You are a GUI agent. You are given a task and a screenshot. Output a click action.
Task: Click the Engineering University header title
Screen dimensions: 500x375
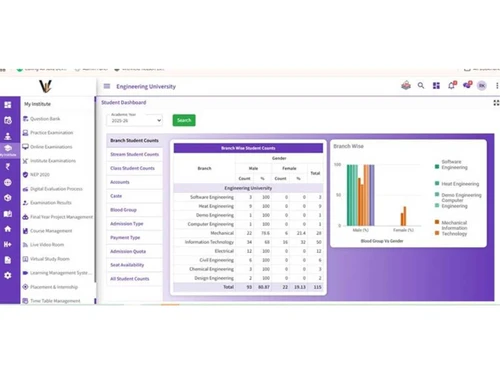click(146, 86)
